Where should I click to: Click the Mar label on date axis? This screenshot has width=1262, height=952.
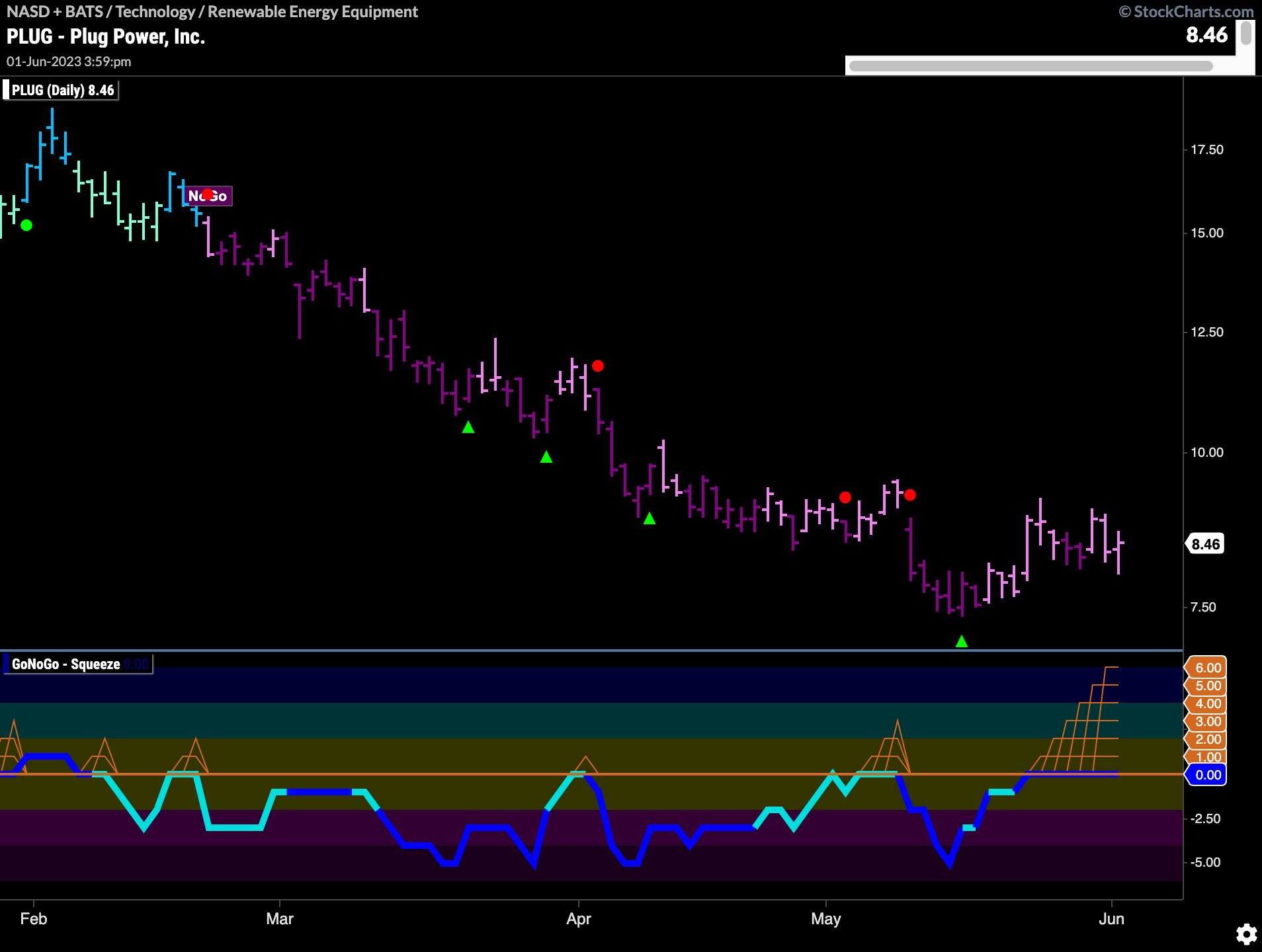tap(280, 919)
